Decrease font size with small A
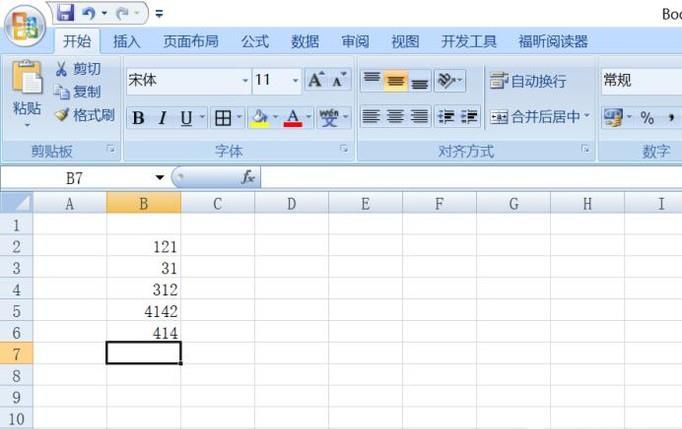Image resolution: width=682 pixels, height=429 pixels. [339, 80]
